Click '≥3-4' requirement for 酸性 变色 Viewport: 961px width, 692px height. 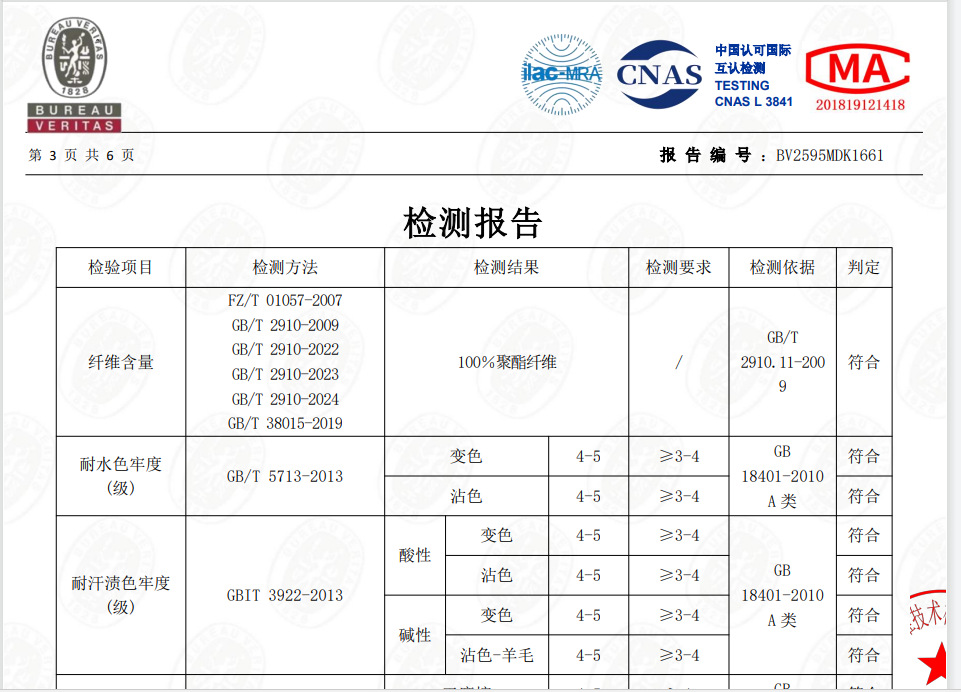click(x=679, y=536)
